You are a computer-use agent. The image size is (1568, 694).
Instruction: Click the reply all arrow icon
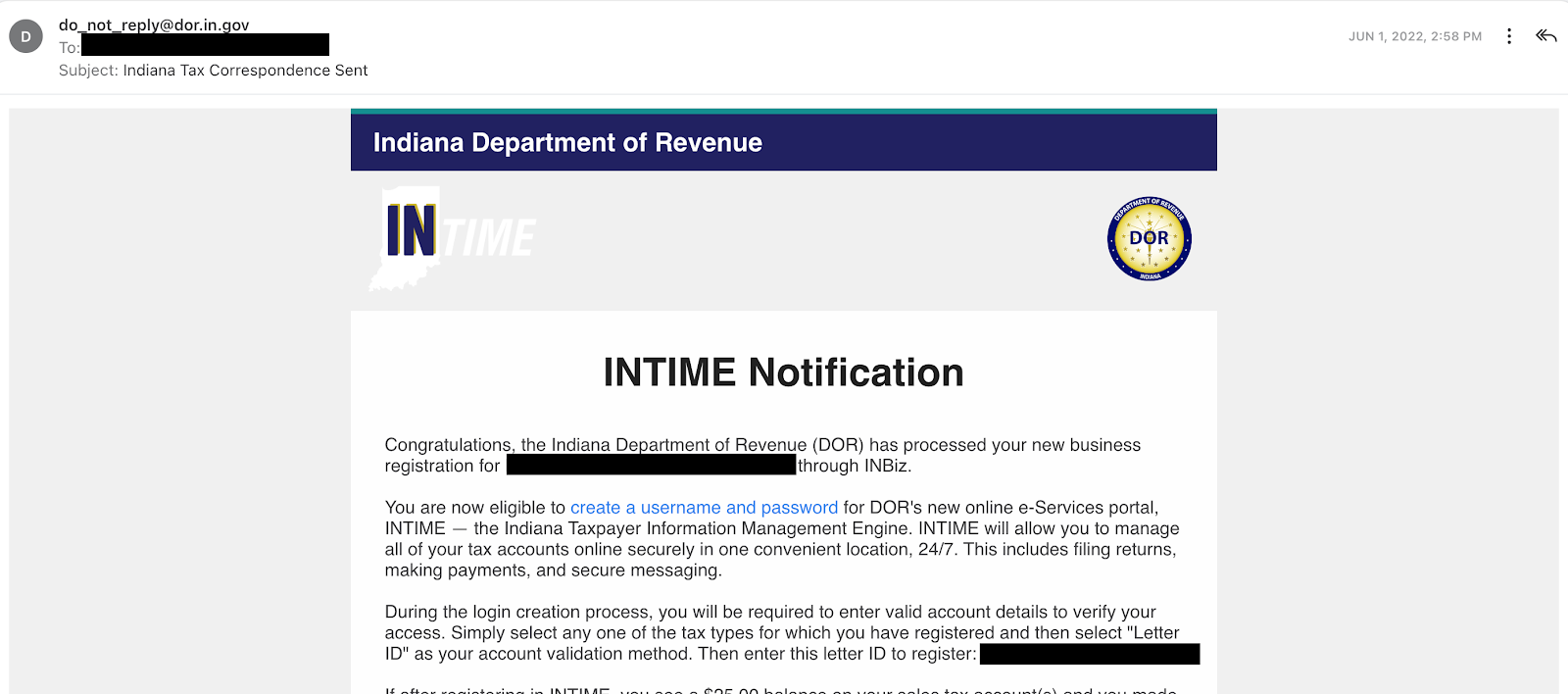tap(1545, 36)
